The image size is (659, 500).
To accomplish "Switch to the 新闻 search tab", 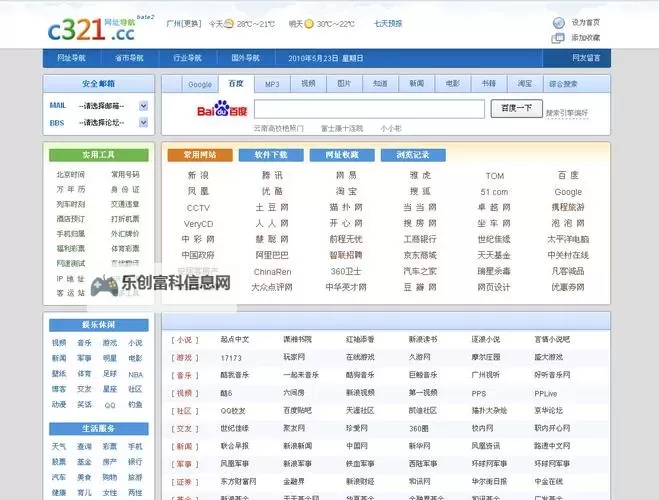I will [x=416, y=84].
